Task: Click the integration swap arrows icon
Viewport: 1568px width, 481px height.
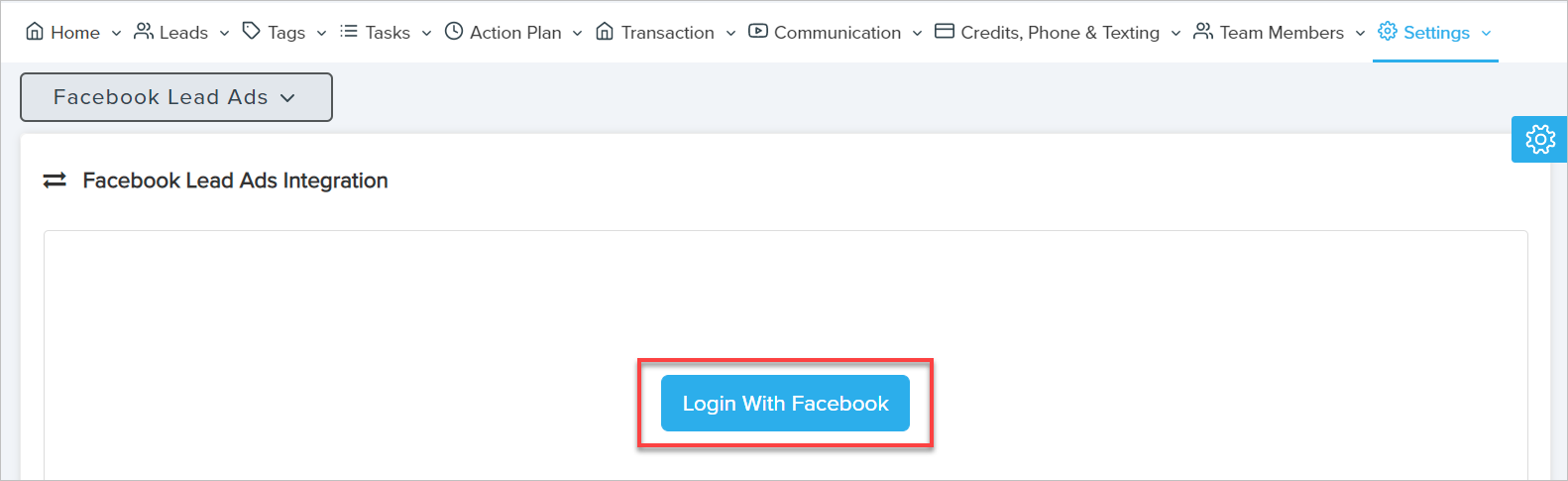Action: [x=55, y=180]
